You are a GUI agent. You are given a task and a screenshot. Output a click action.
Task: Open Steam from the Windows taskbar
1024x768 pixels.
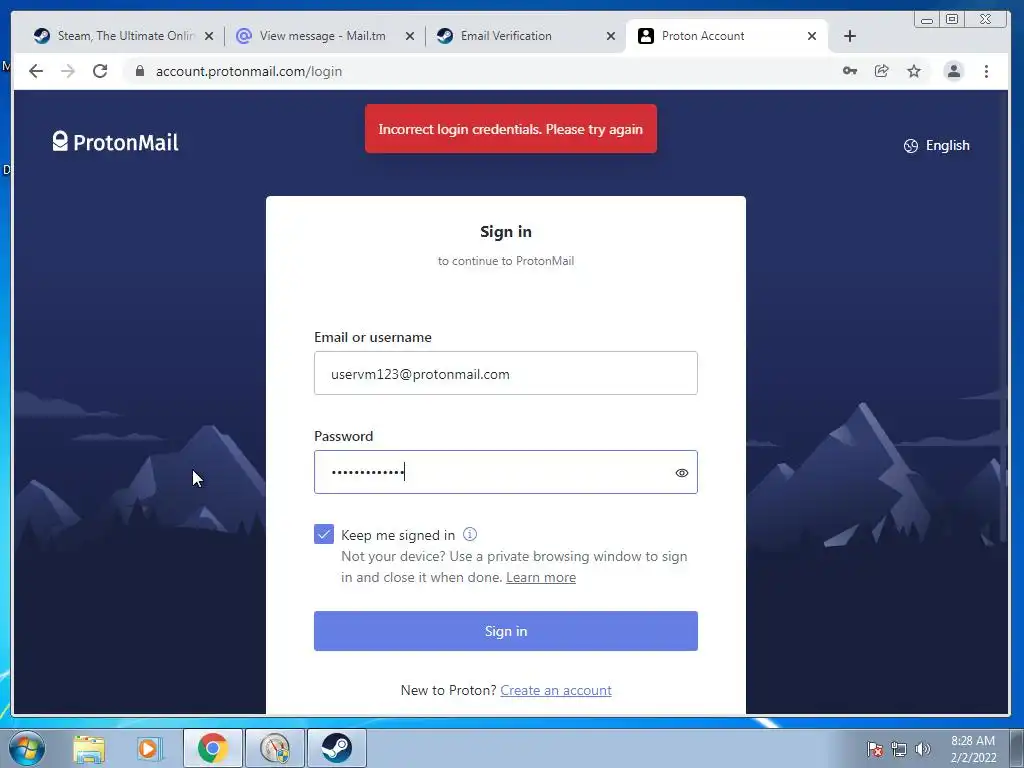click(x=336, y=748)
